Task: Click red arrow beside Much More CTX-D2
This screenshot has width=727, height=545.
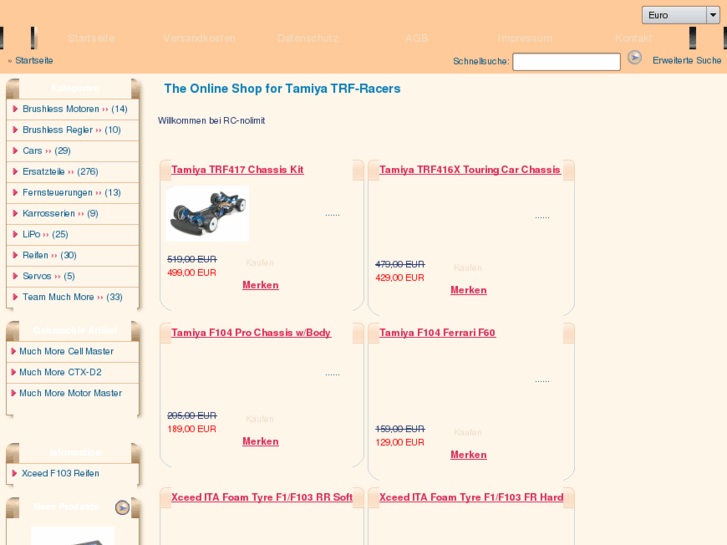Action: (x=13, y=372)
